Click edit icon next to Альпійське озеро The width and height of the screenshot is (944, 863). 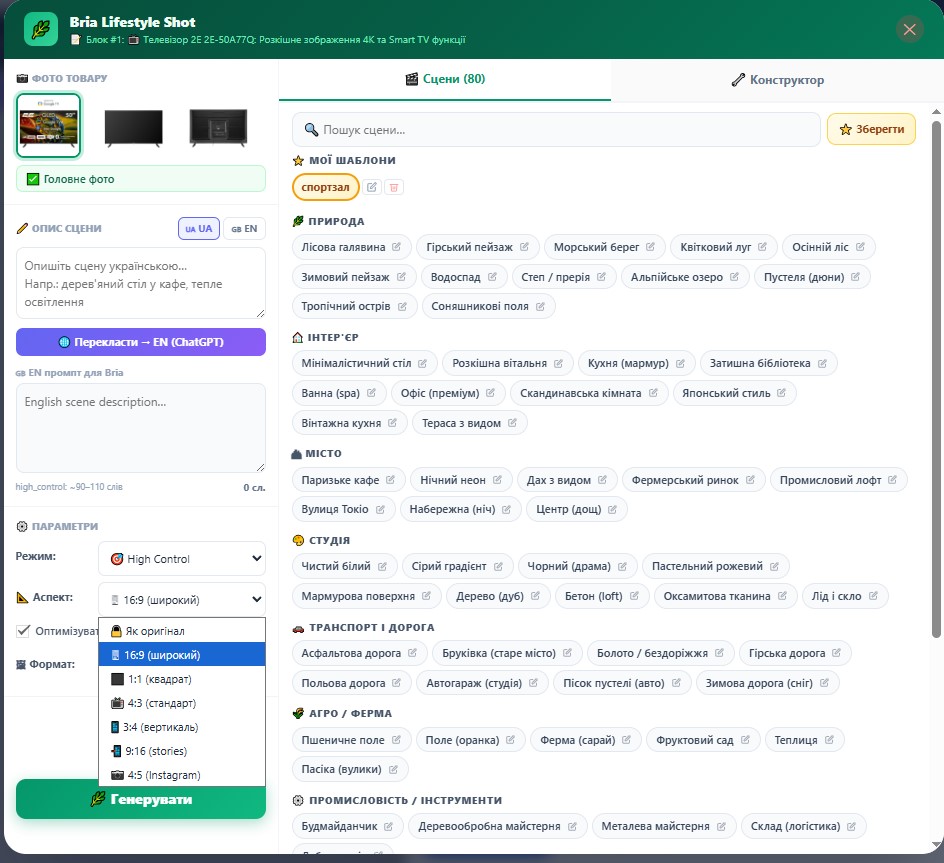coord(734,277)
